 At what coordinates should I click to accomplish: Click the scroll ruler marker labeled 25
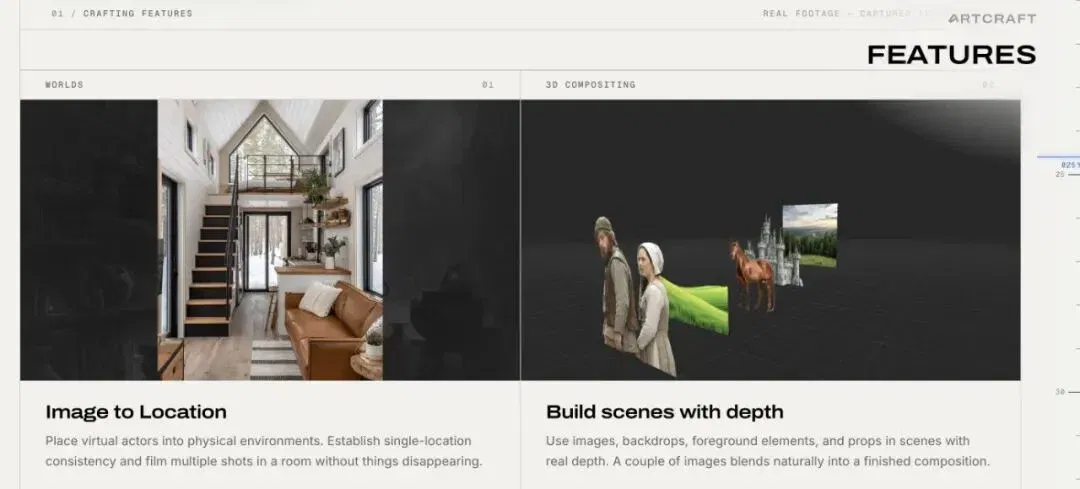pyautogui.click(x=1060, y=175)
